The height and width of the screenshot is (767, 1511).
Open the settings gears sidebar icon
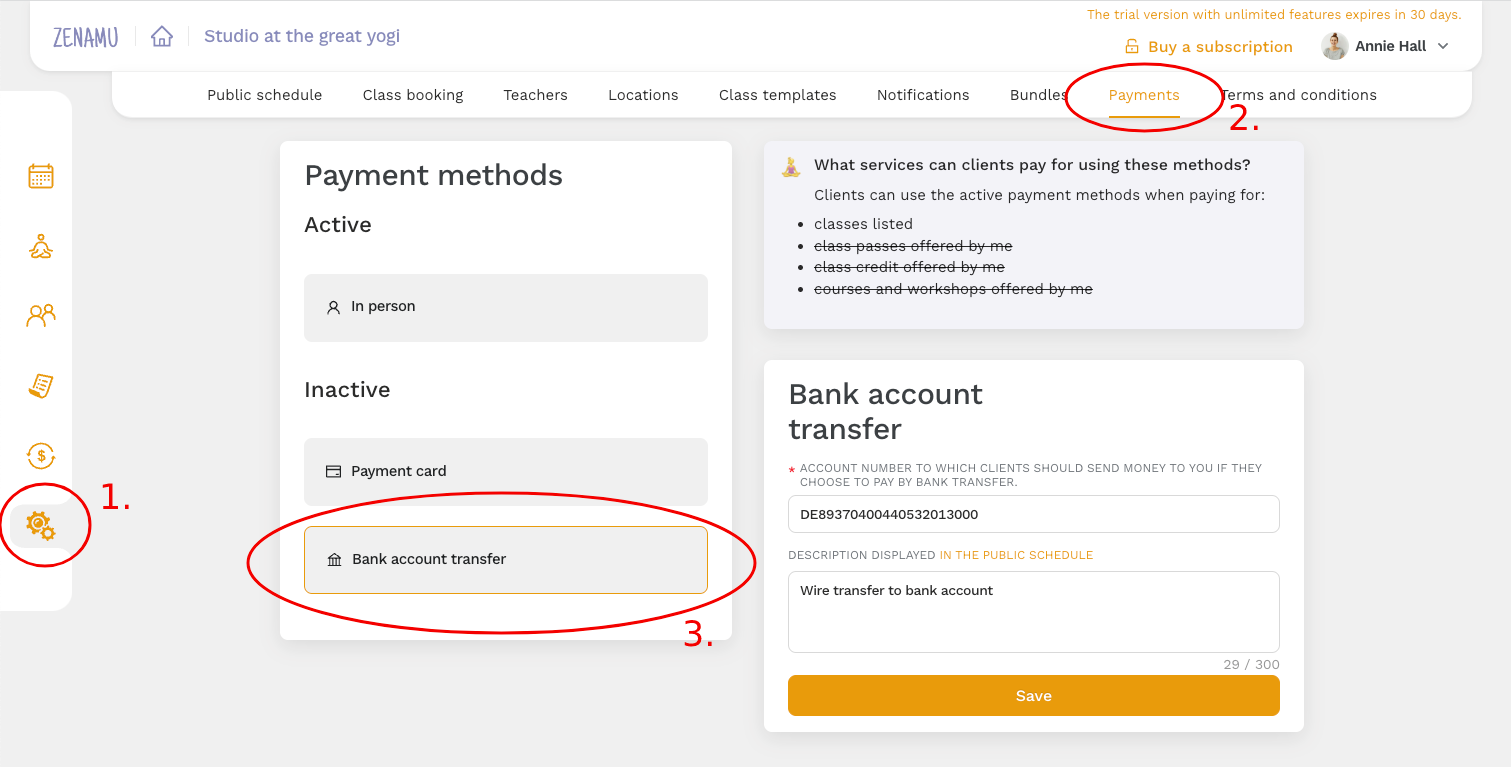(41, 525)
